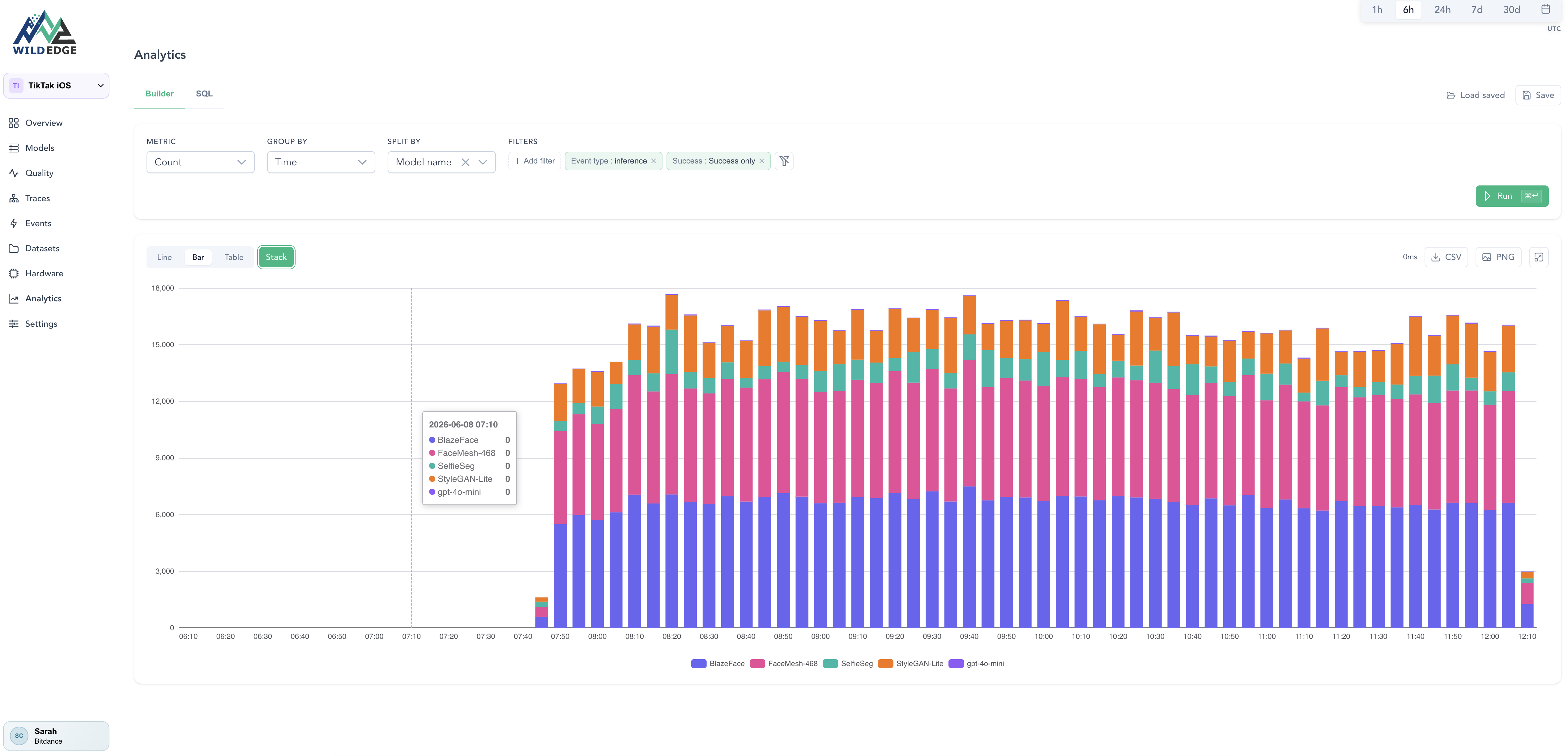Clear all filters with funnel icon
Screen dimensions: 1568x756
pos(784,161)
